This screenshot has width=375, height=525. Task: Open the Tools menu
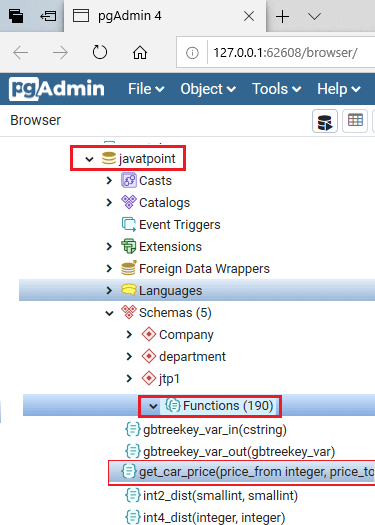(x=276, y=89)
